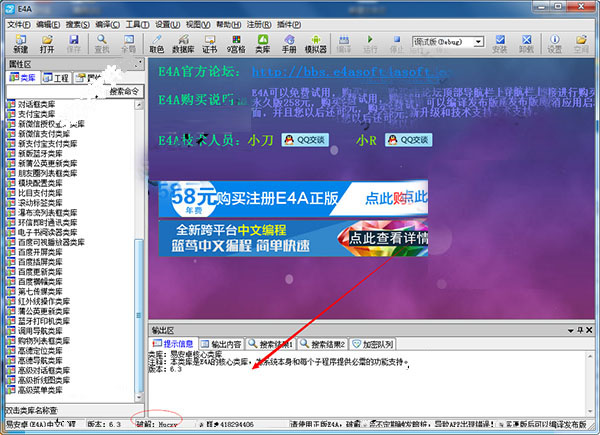The image size is (600, 435).
Task: Open the 数据库 database tool
Action: point(183,44)
